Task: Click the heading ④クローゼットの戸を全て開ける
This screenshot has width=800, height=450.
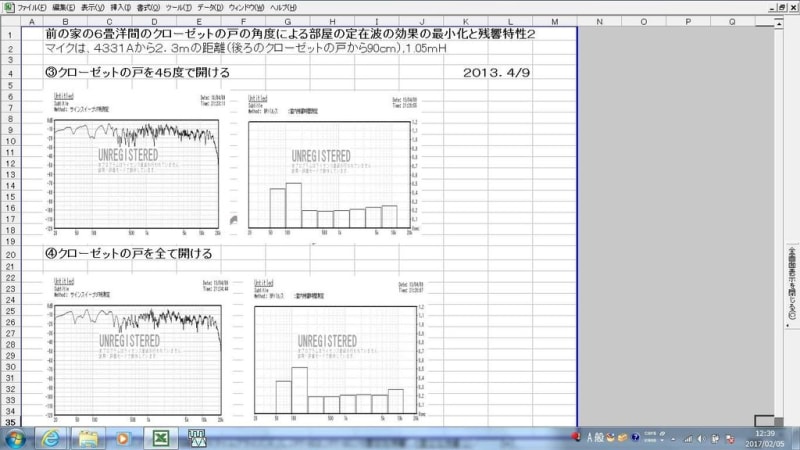Action: [129, 254]
